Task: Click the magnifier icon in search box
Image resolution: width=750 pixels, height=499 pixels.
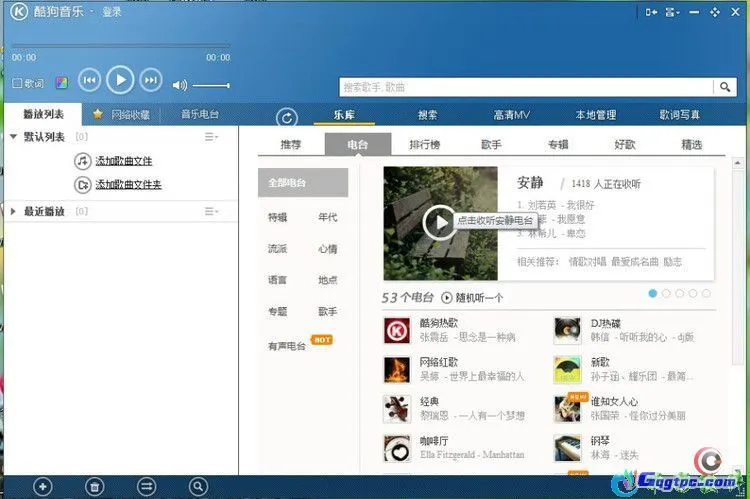Action: tap(727, 87)
